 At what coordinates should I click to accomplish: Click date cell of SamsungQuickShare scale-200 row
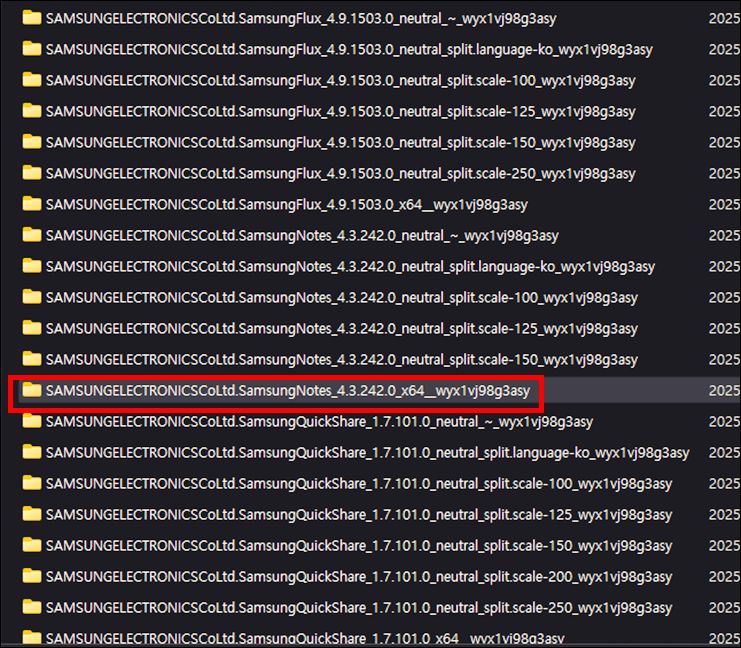[x=724, y=577]
